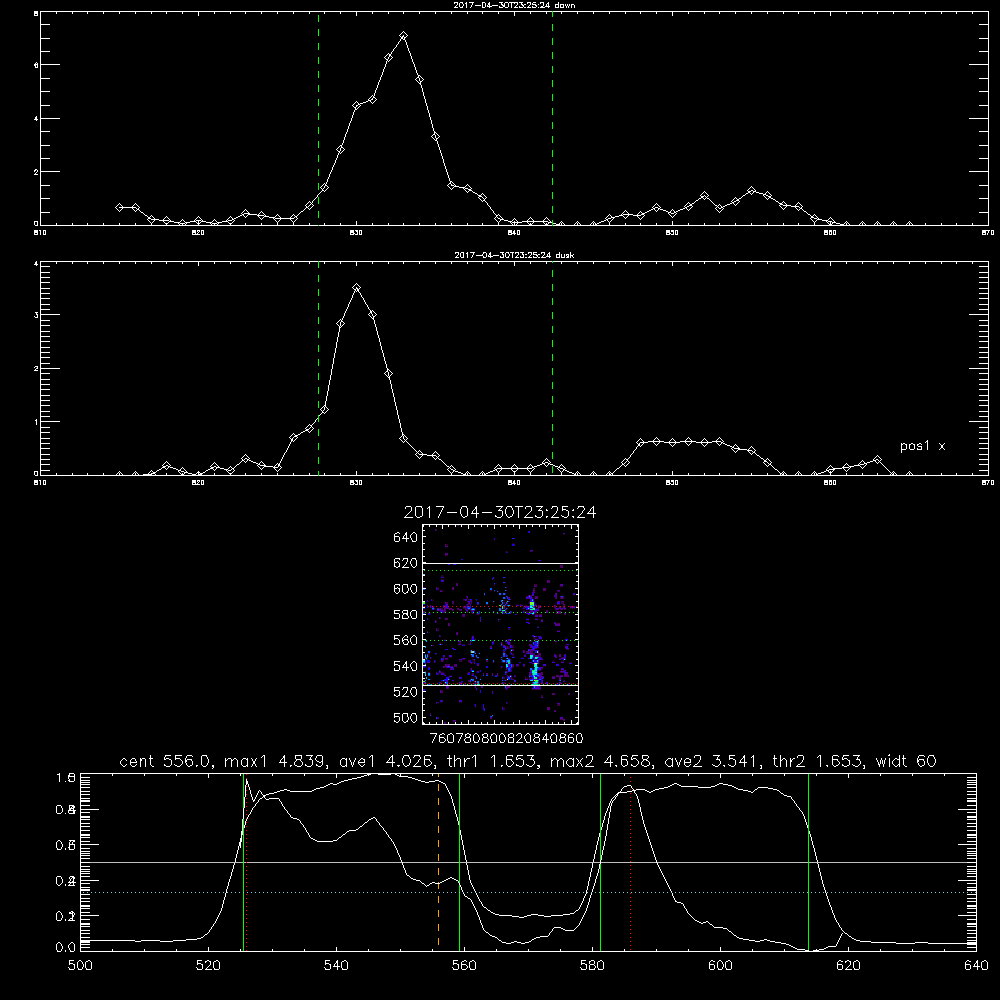Click the 640 label beside the spectrogram image
This screenshot has height=1000, width=1000.
pyautogui.click(x=406, y=538)
